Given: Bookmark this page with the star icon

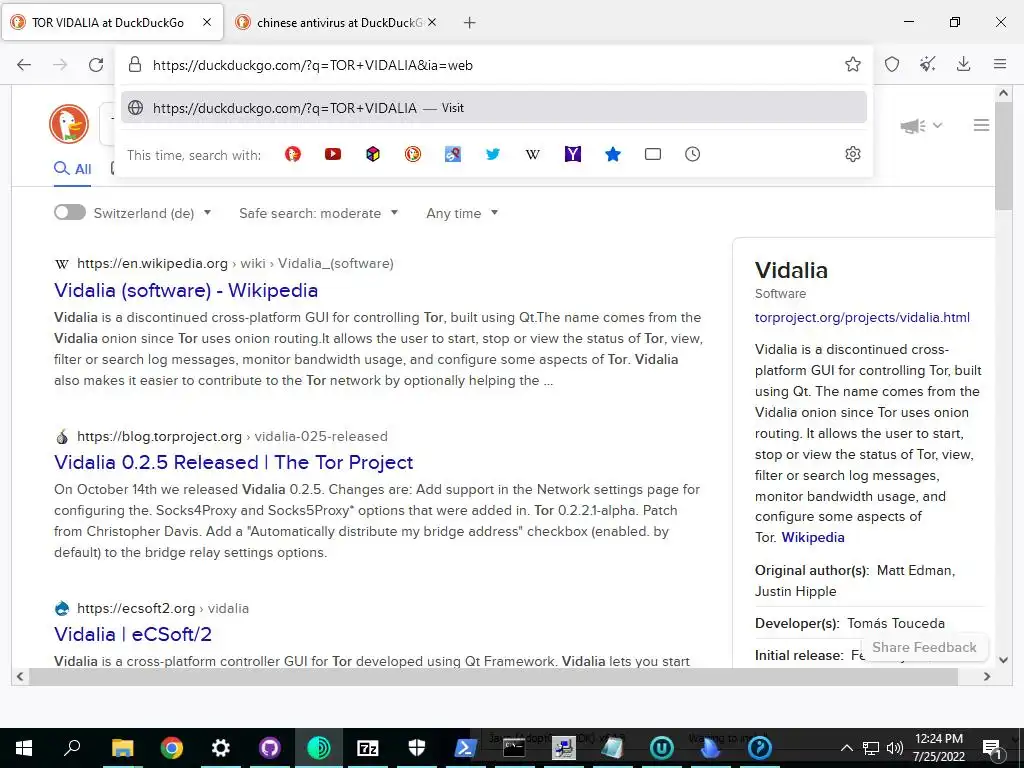Looking at the screenshot, I should (852, 64).
